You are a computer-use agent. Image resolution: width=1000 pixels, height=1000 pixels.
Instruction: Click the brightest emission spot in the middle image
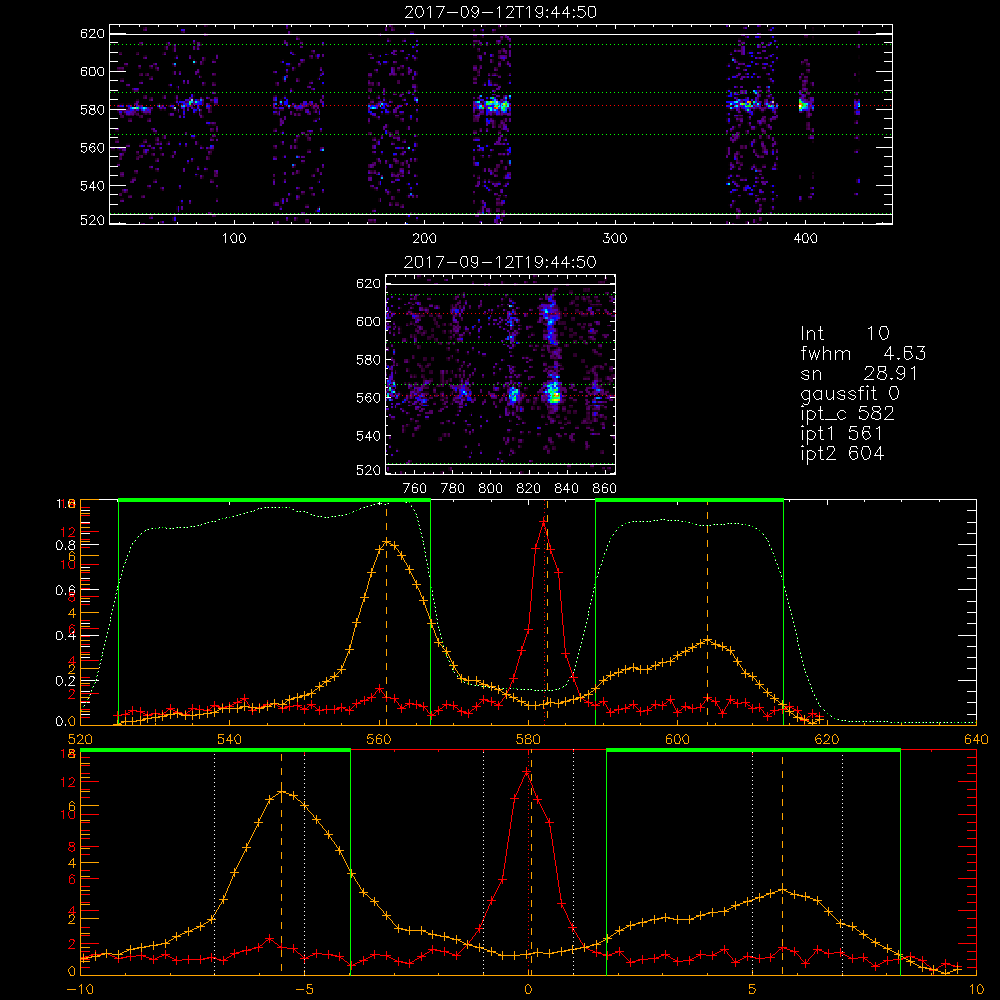(x=554, y=397)
